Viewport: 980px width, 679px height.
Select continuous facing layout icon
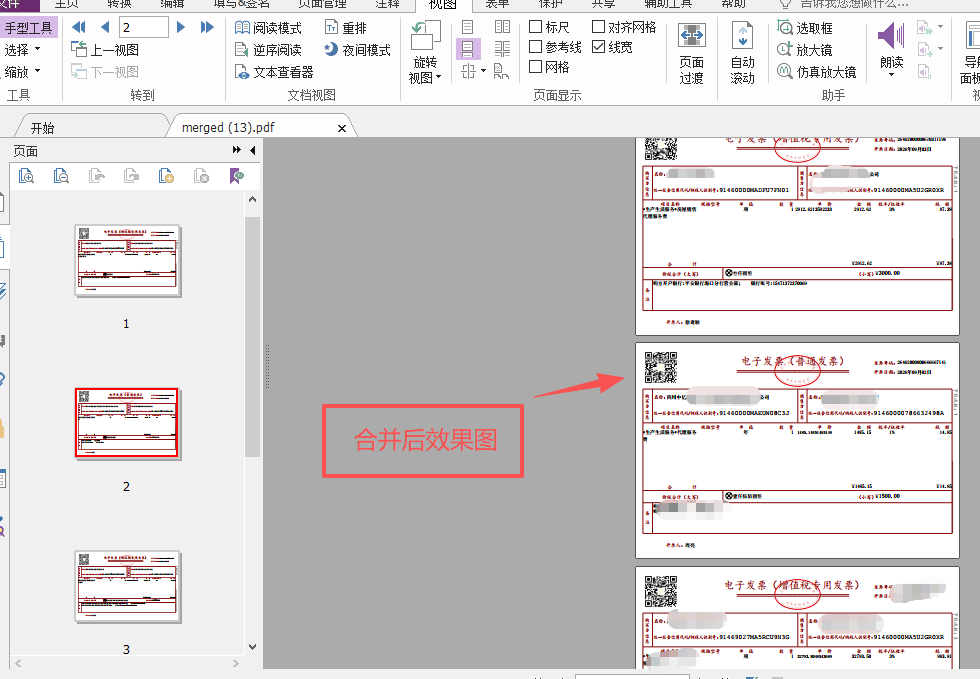pyautogui.click(x=502, y=49)
